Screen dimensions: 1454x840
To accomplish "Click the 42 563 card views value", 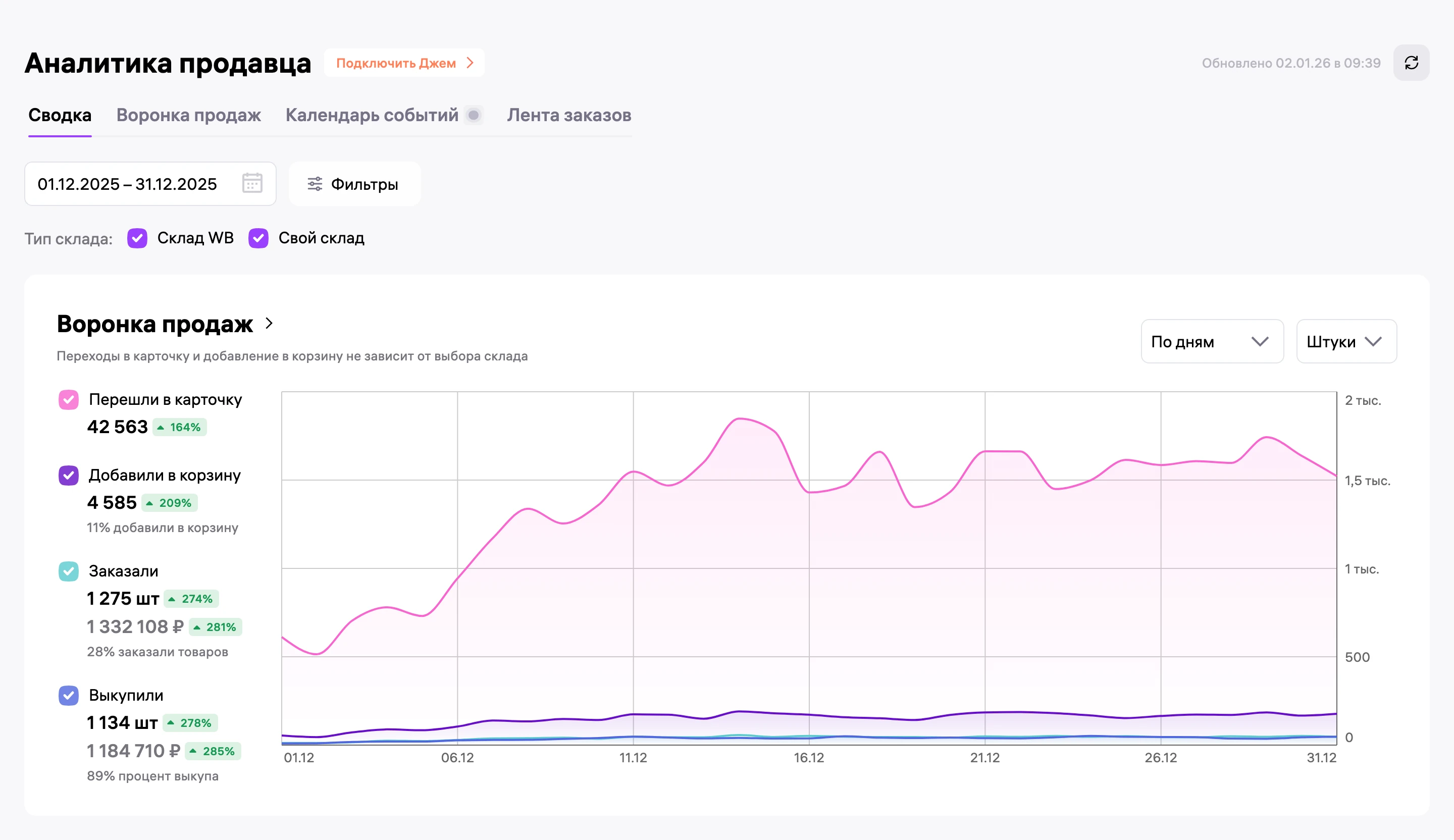I will [118, 427].
